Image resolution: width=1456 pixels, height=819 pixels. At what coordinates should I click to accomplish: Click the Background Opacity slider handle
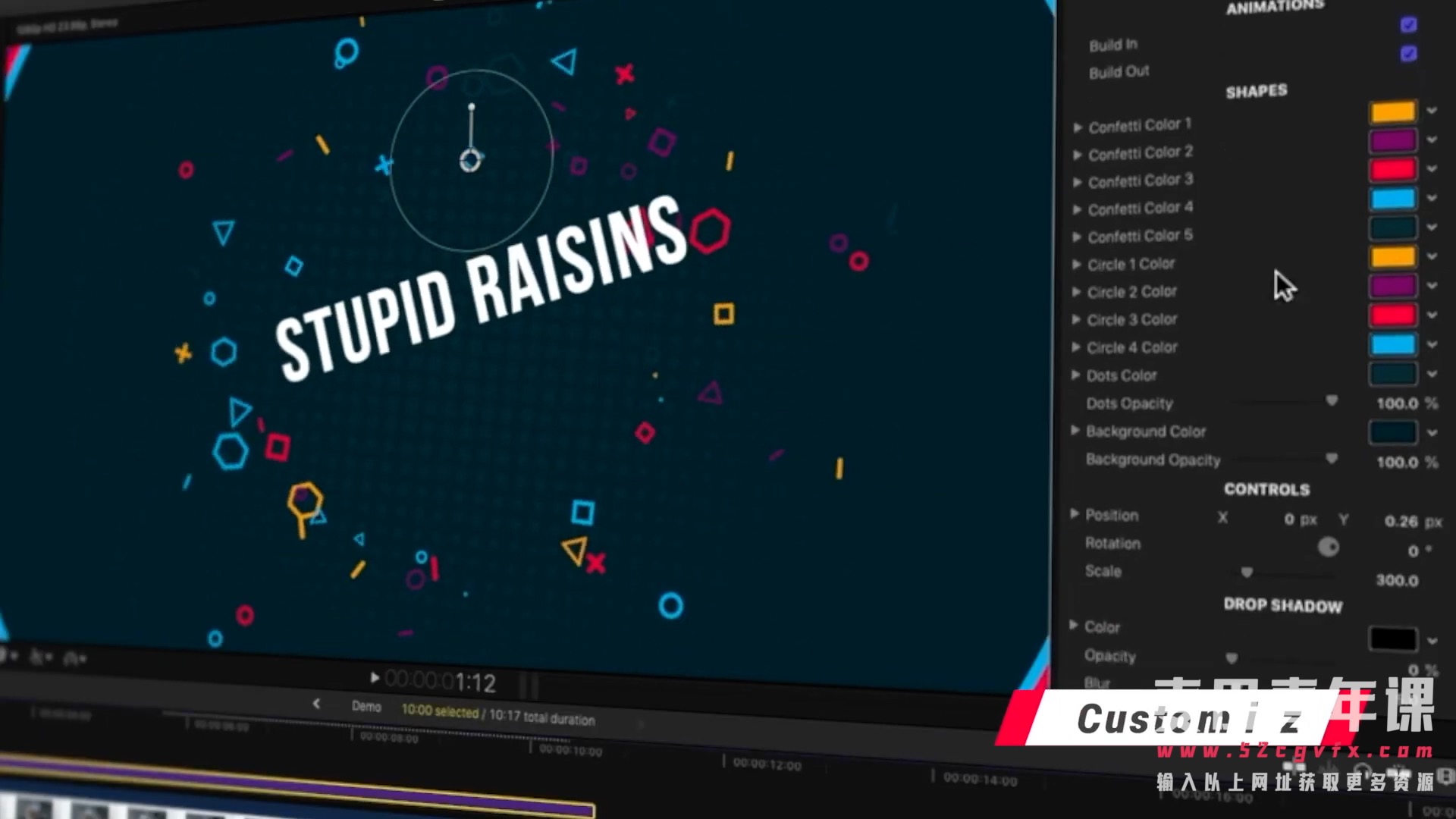[x=1332, y=458]
